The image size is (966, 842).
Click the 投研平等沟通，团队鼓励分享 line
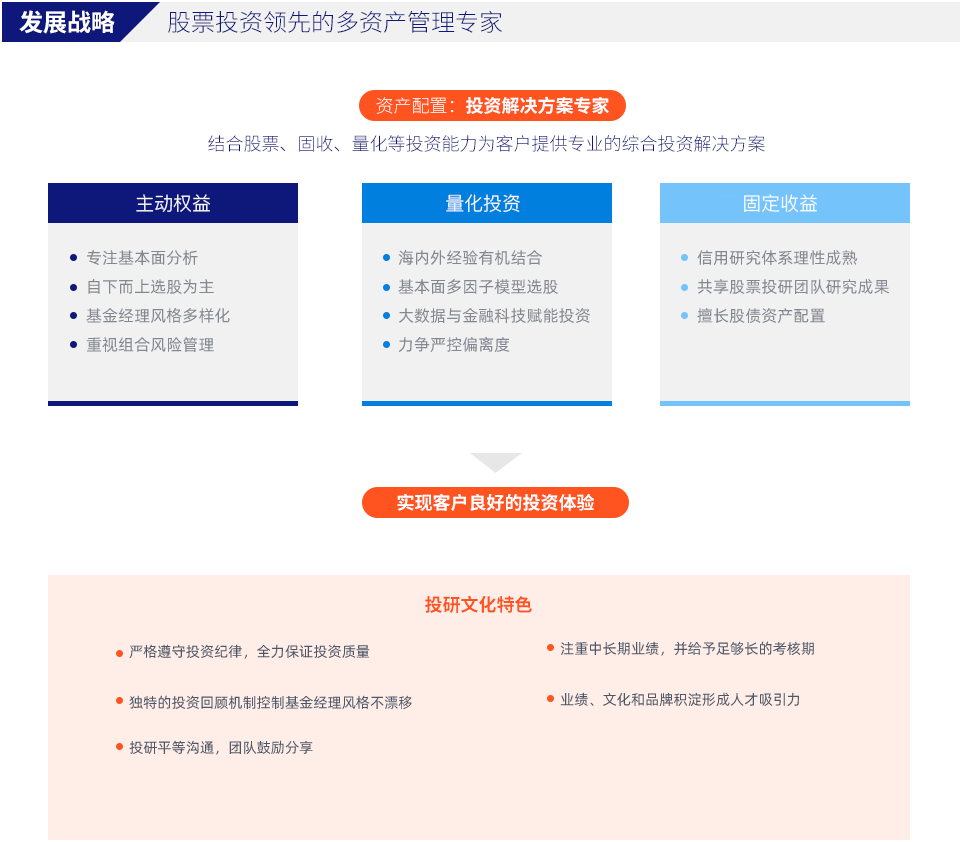point(221,747)
